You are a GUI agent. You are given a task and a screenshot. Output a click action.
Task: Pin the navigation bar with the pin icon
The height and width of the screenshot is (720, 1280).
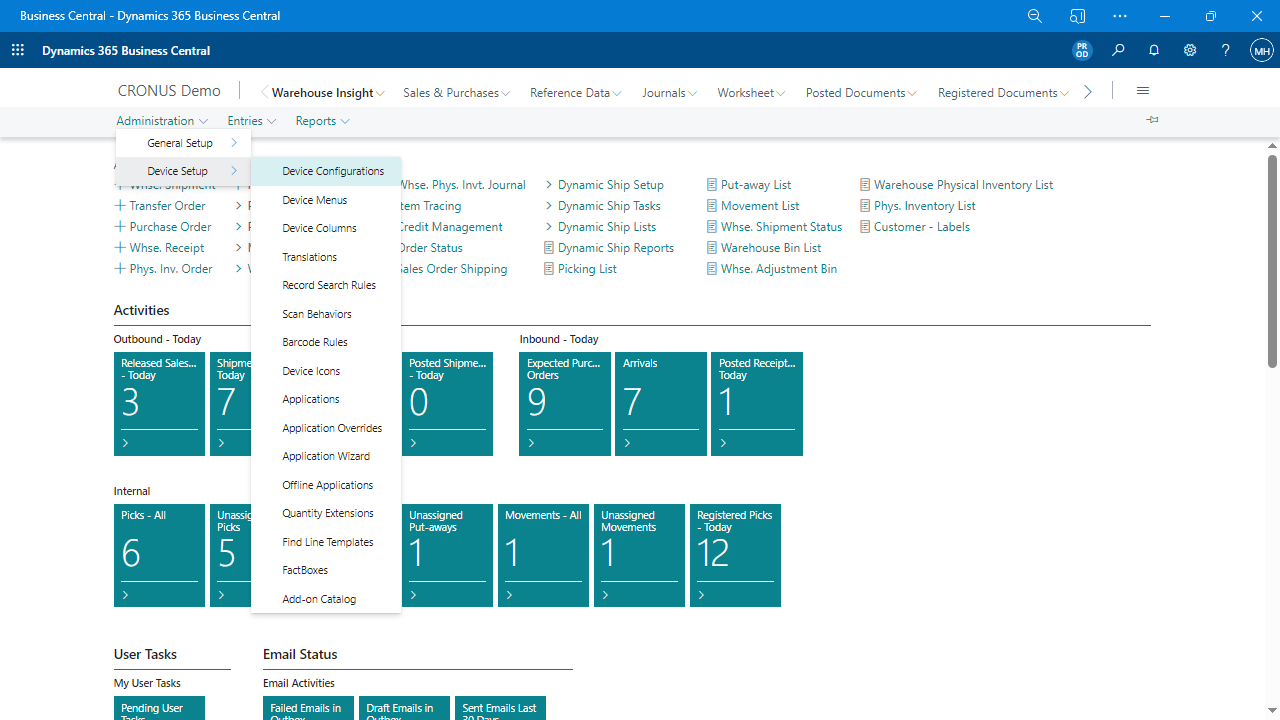(1152, 119)
